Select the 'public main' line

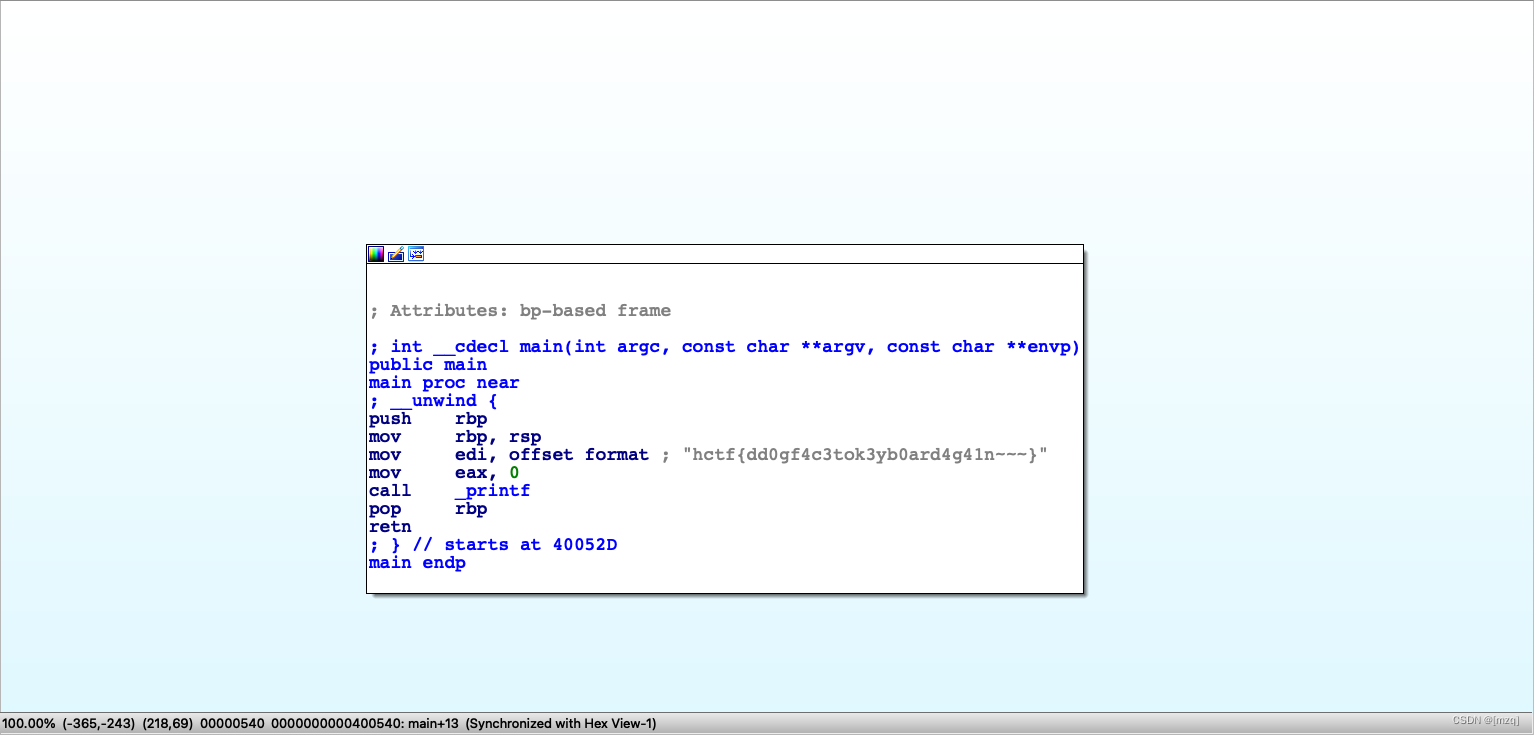(428, 365)
